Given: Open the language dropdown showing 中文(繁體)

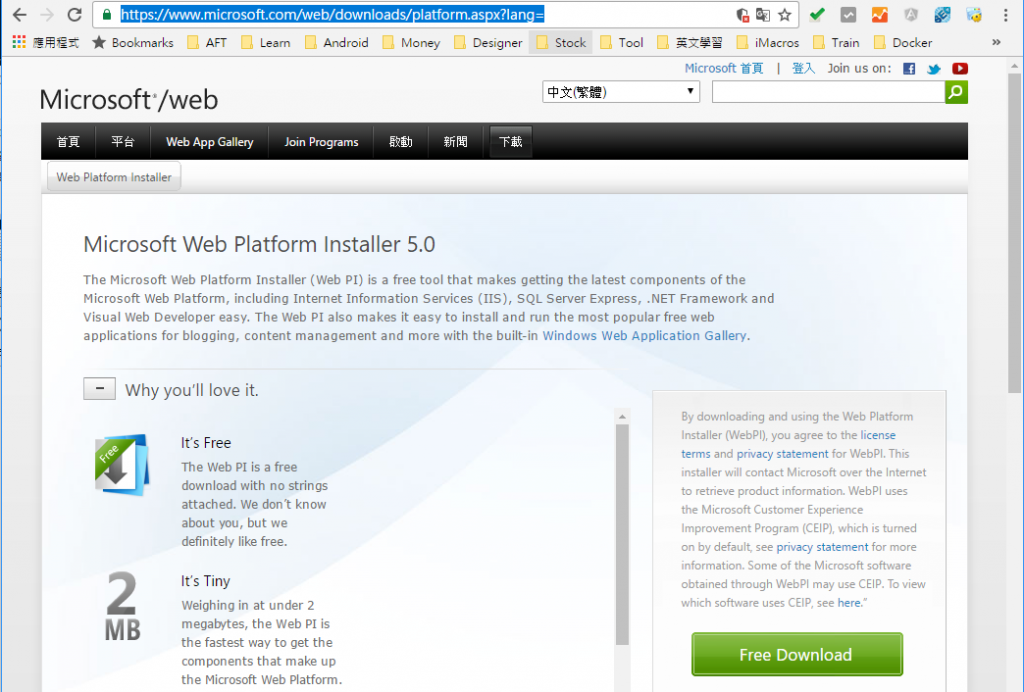Looking at the screenshot, I should tap(620, 92).
